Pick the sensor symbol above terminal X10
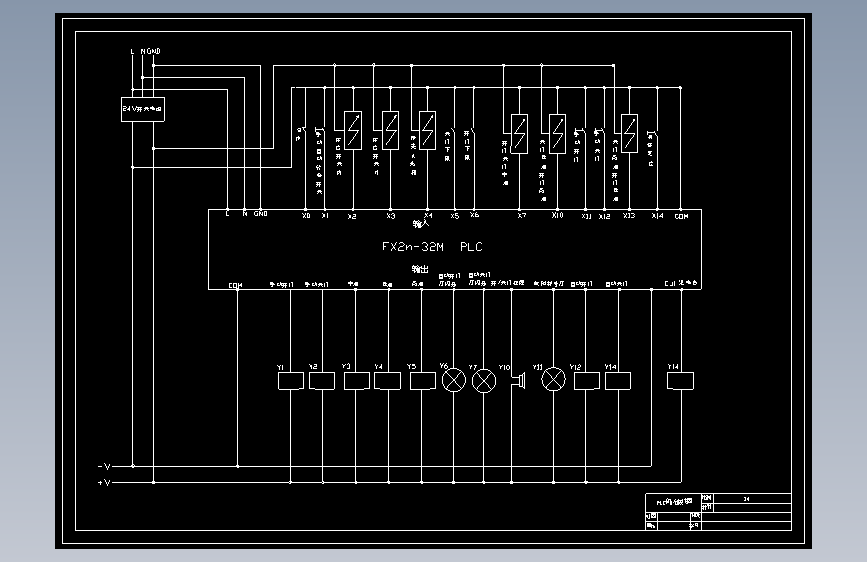Image resolution: width=867 pixels, height=562 pixels. click(x=557, y=134)
